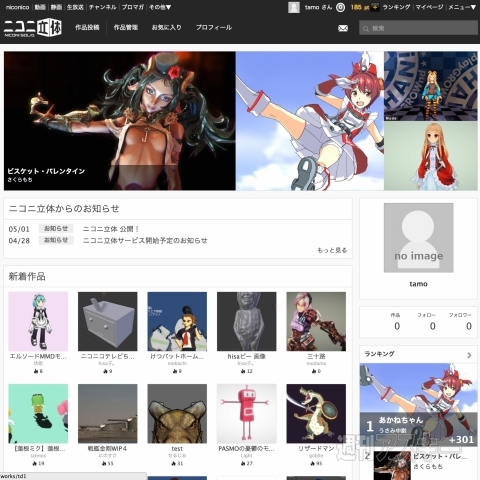
Task: Open the ランキング panel heading
Action: tap(379, 354)
